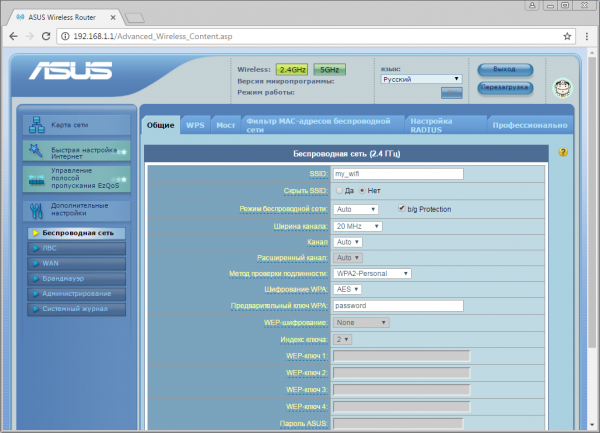Click the yellow help question mark icon
This screenshot has height=433, width=600.
point(563,152)
